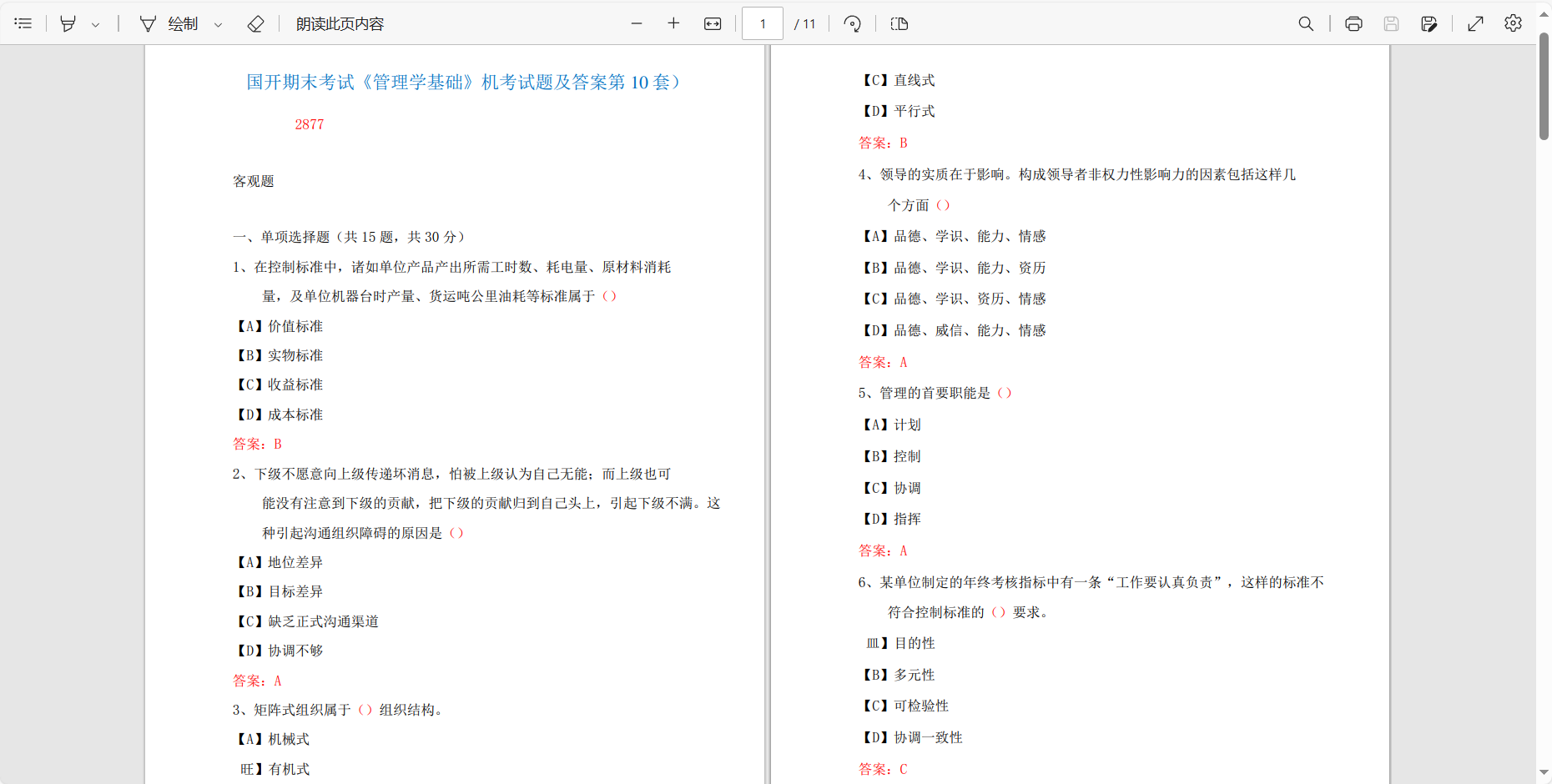Click option 【D】成本标准
The height and width of the screenshot is (784, 1552).
(279, 415)
